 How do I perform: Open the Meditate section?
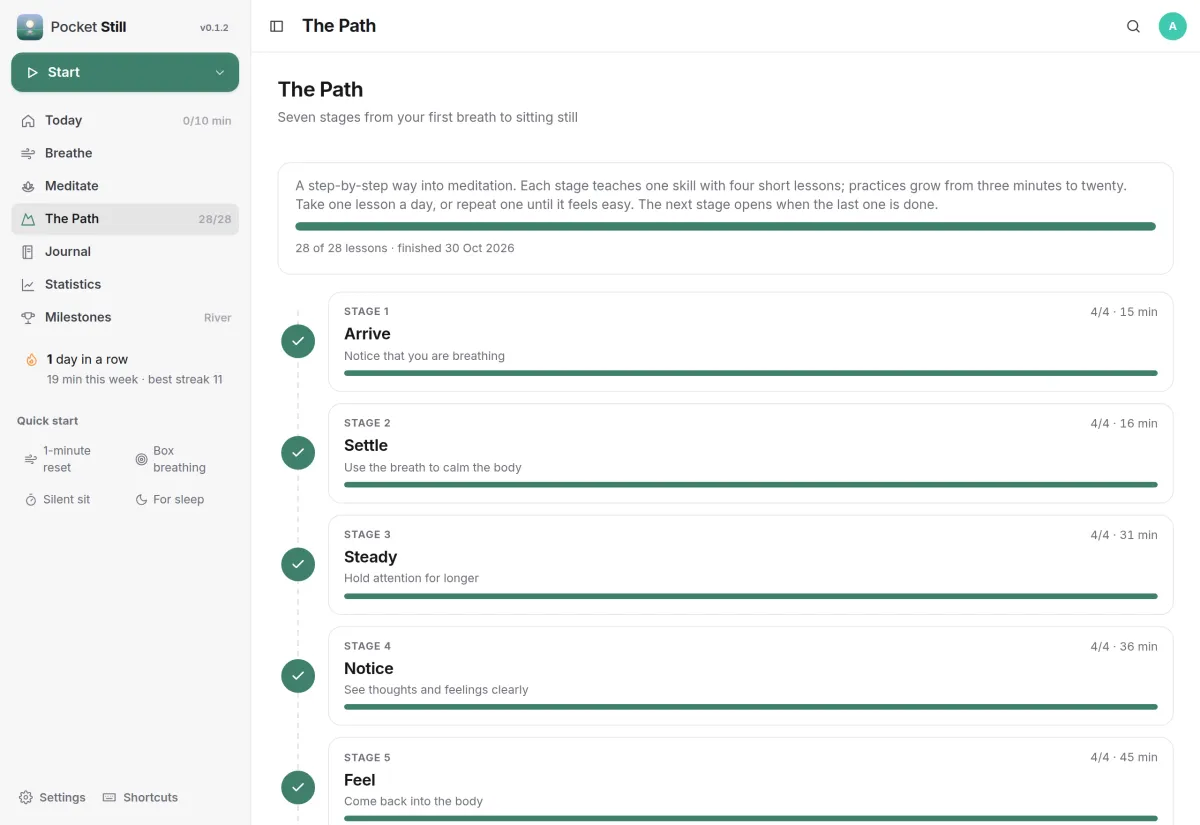pos(125,186)
